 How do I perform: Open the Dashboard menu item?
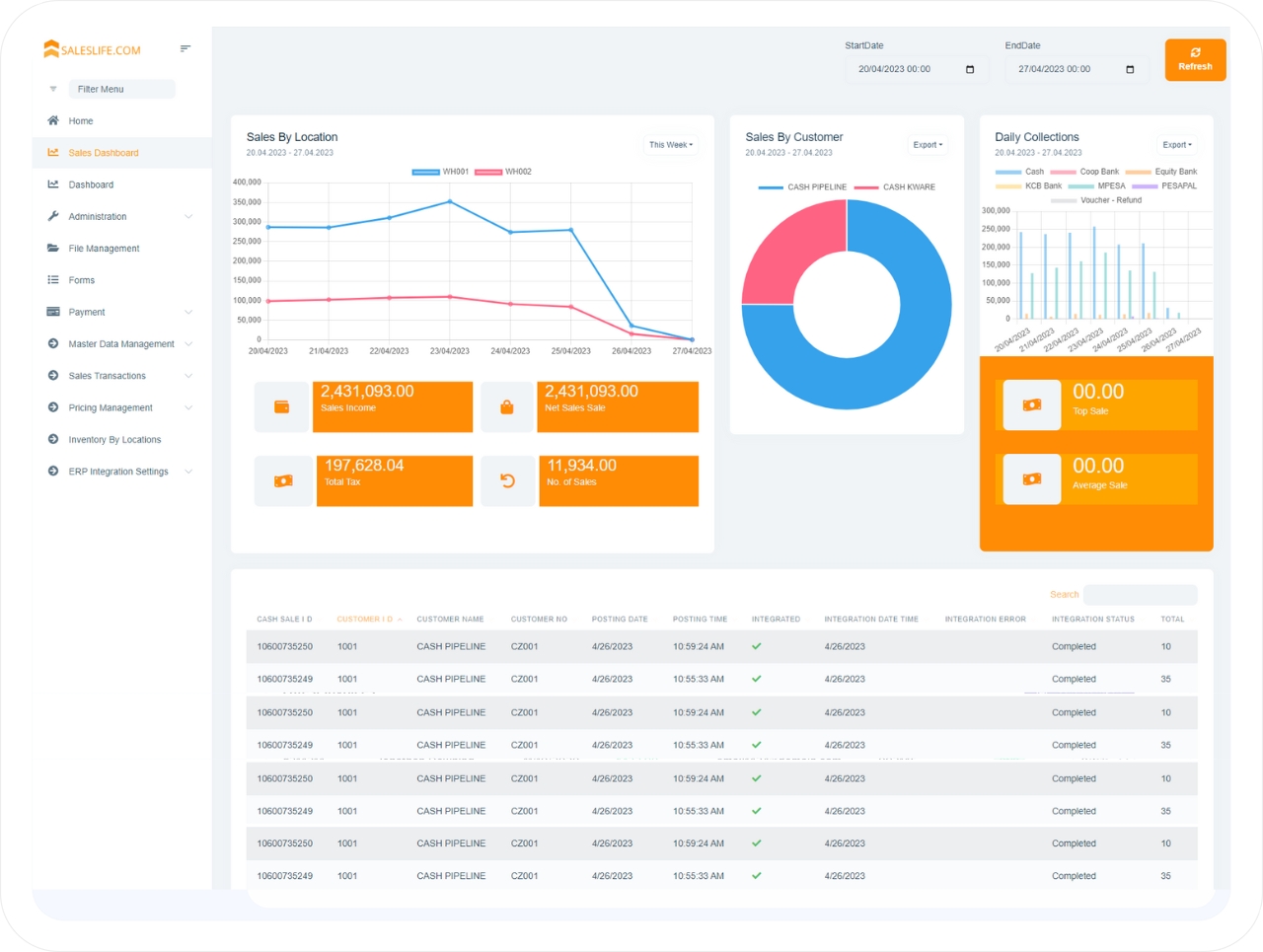(122, 184)
